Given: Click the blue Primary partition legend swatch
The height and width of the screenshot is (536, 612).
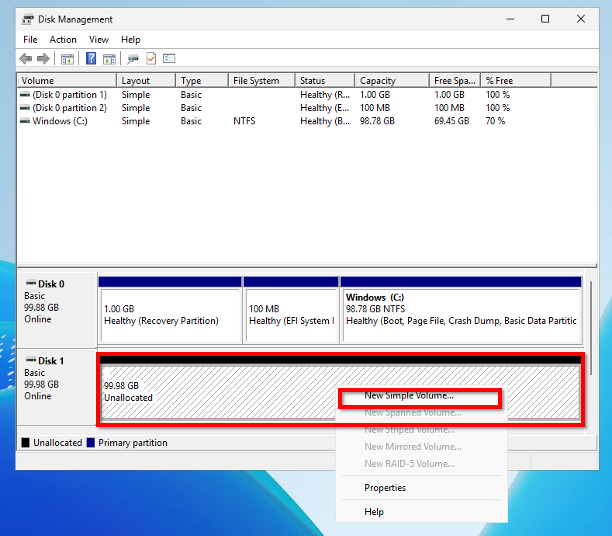Looking at the screenshot, I should (91, 443).
